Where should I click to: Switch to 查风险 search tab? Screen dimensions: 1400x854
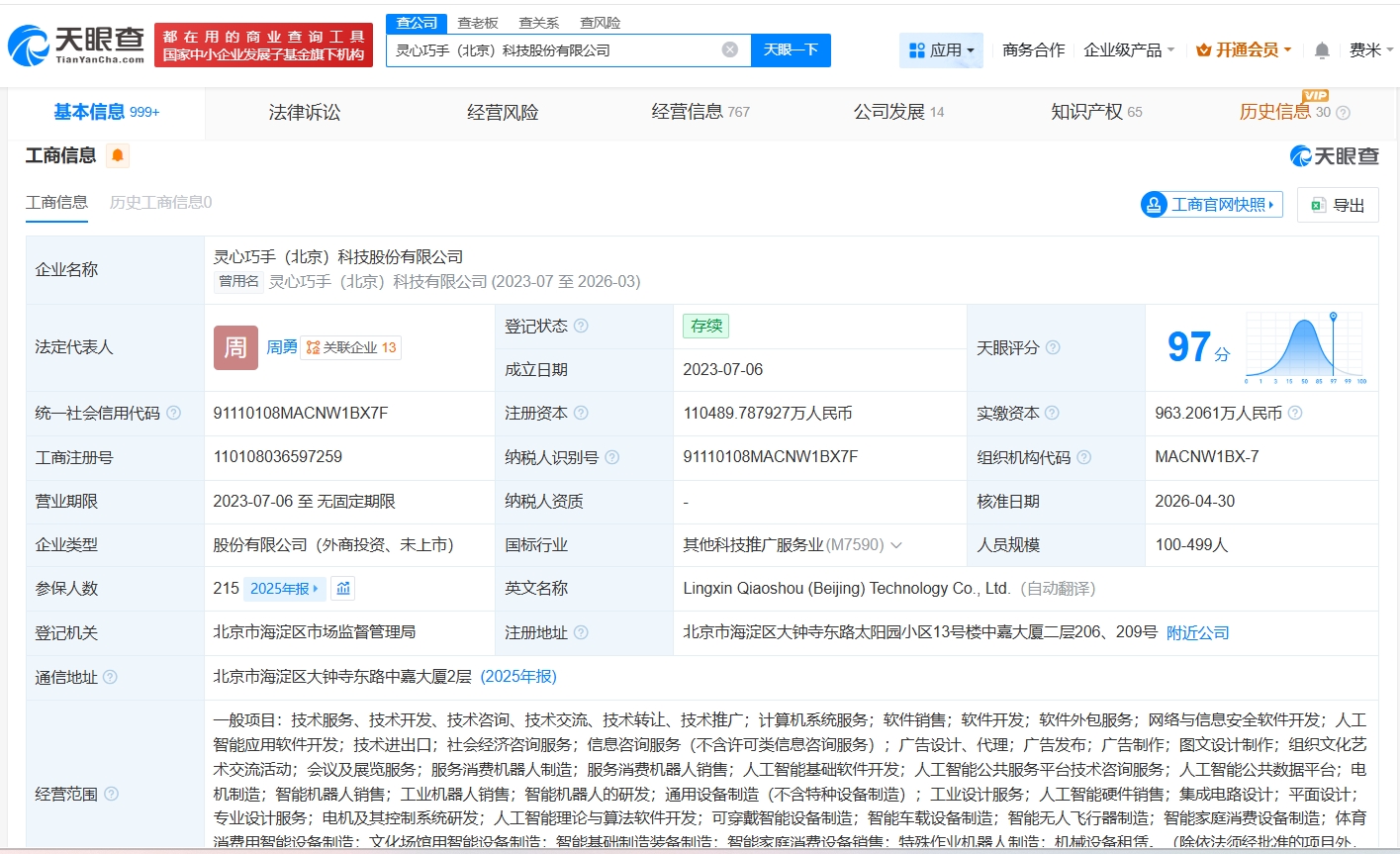[600, 23]
